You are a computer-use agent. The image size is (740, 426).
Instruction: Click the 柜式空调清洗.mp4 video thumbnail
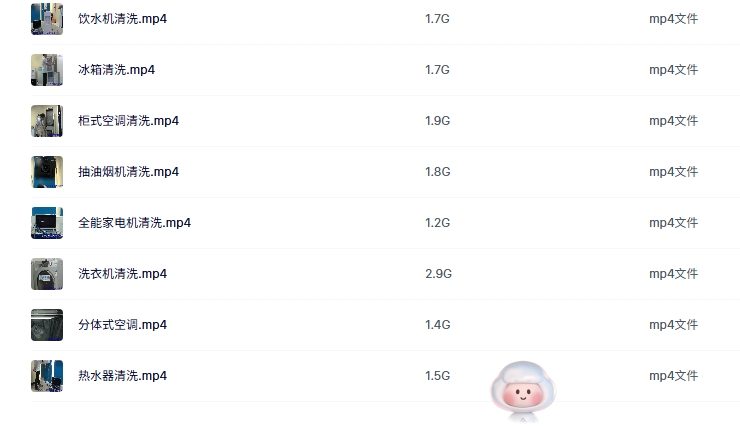click(47, 121)
